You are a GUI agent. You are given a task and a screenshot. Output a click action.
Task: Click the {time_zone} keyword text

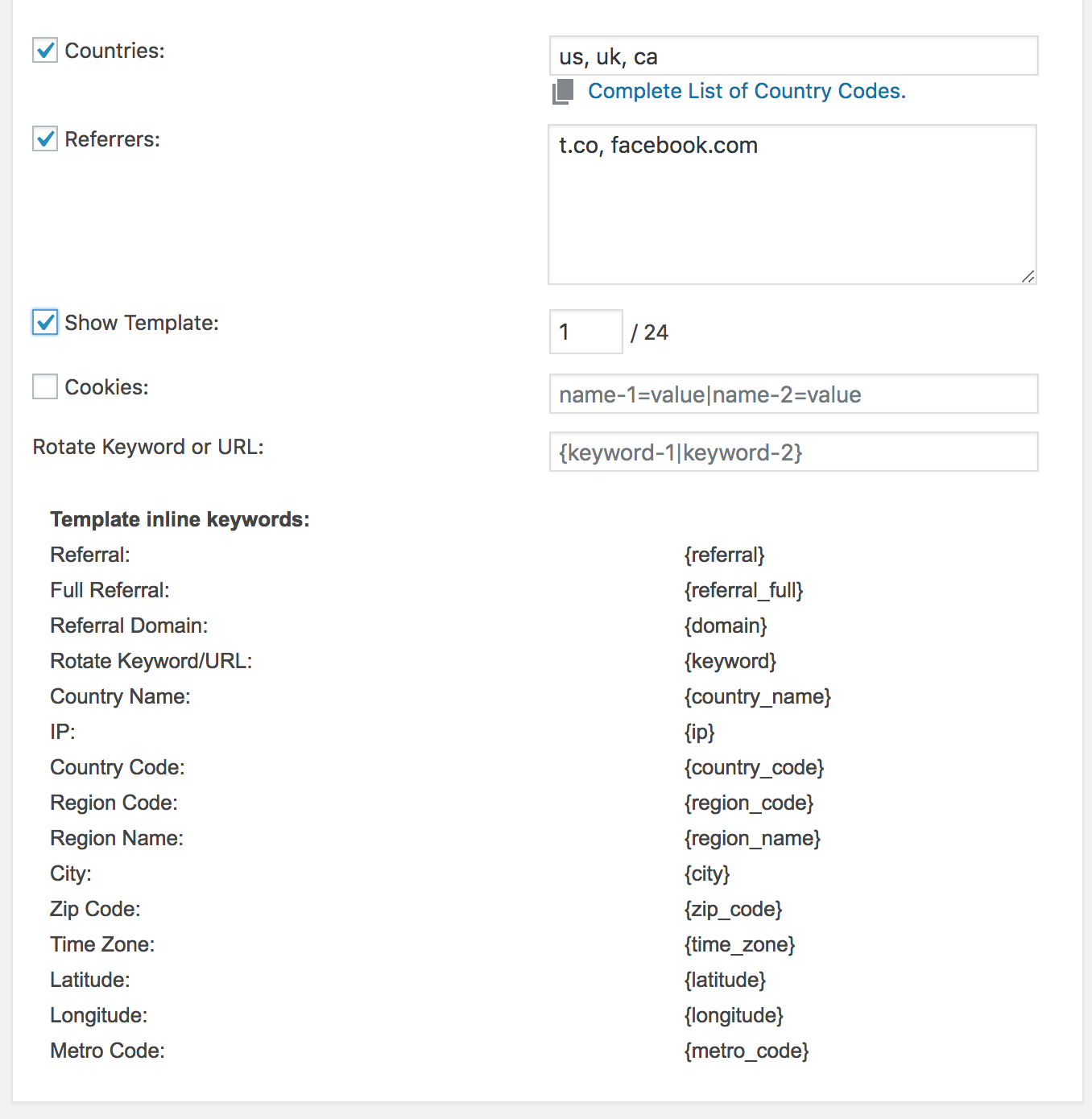(739, 944)
